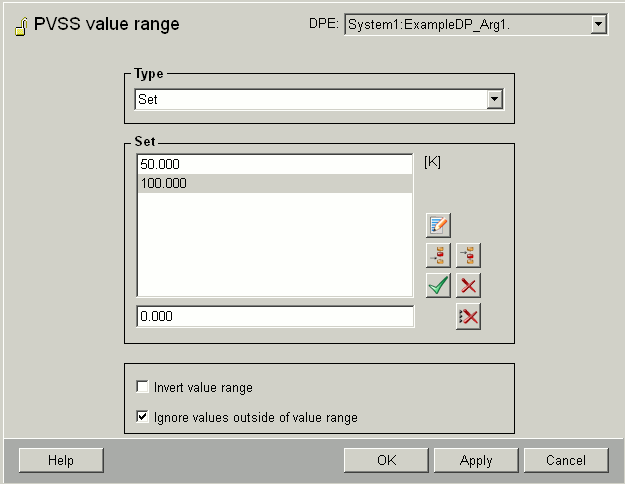
Task: Uncheck Ignore values outside of value range
Action: 143,417
